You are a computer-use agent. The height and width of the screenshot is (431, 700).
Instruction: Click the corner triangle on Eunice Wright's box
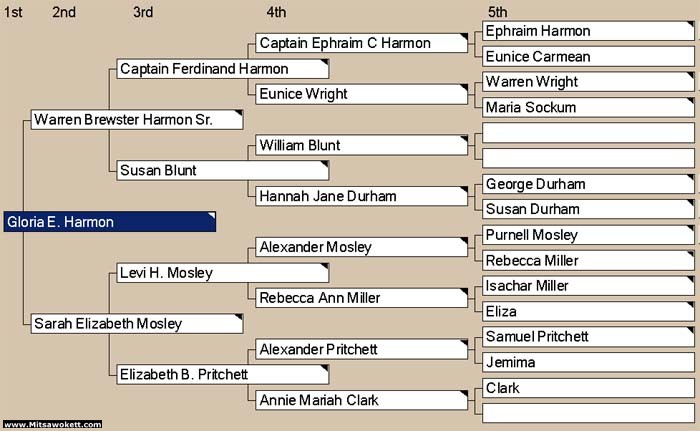coord(464,89)
